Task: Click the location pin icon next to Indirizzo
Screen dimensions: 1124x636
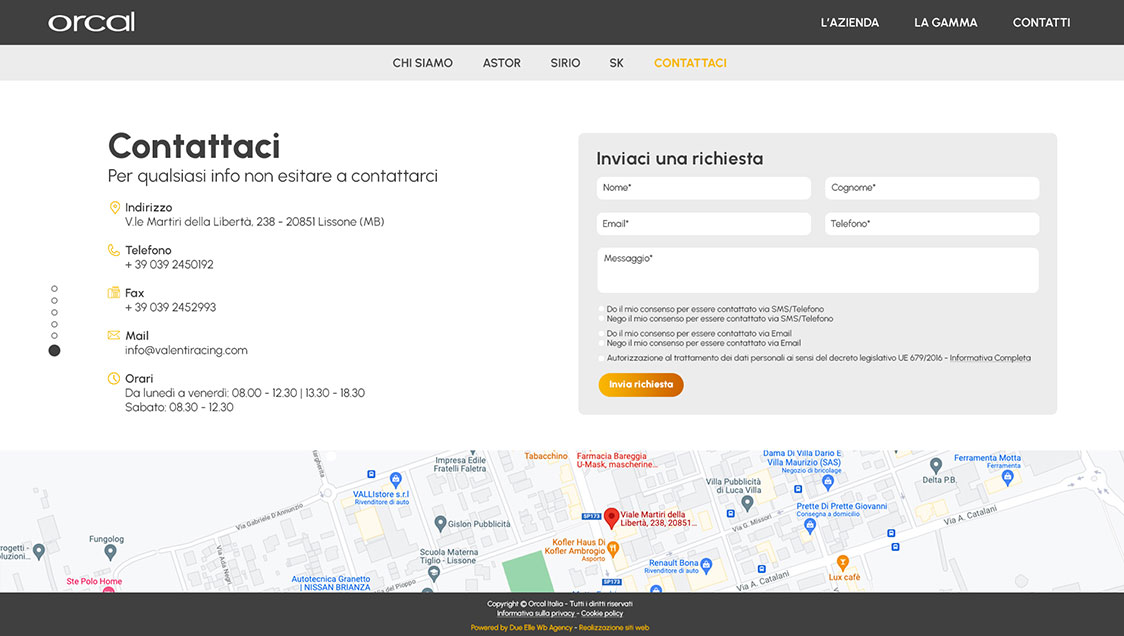Action: [114, 207]
